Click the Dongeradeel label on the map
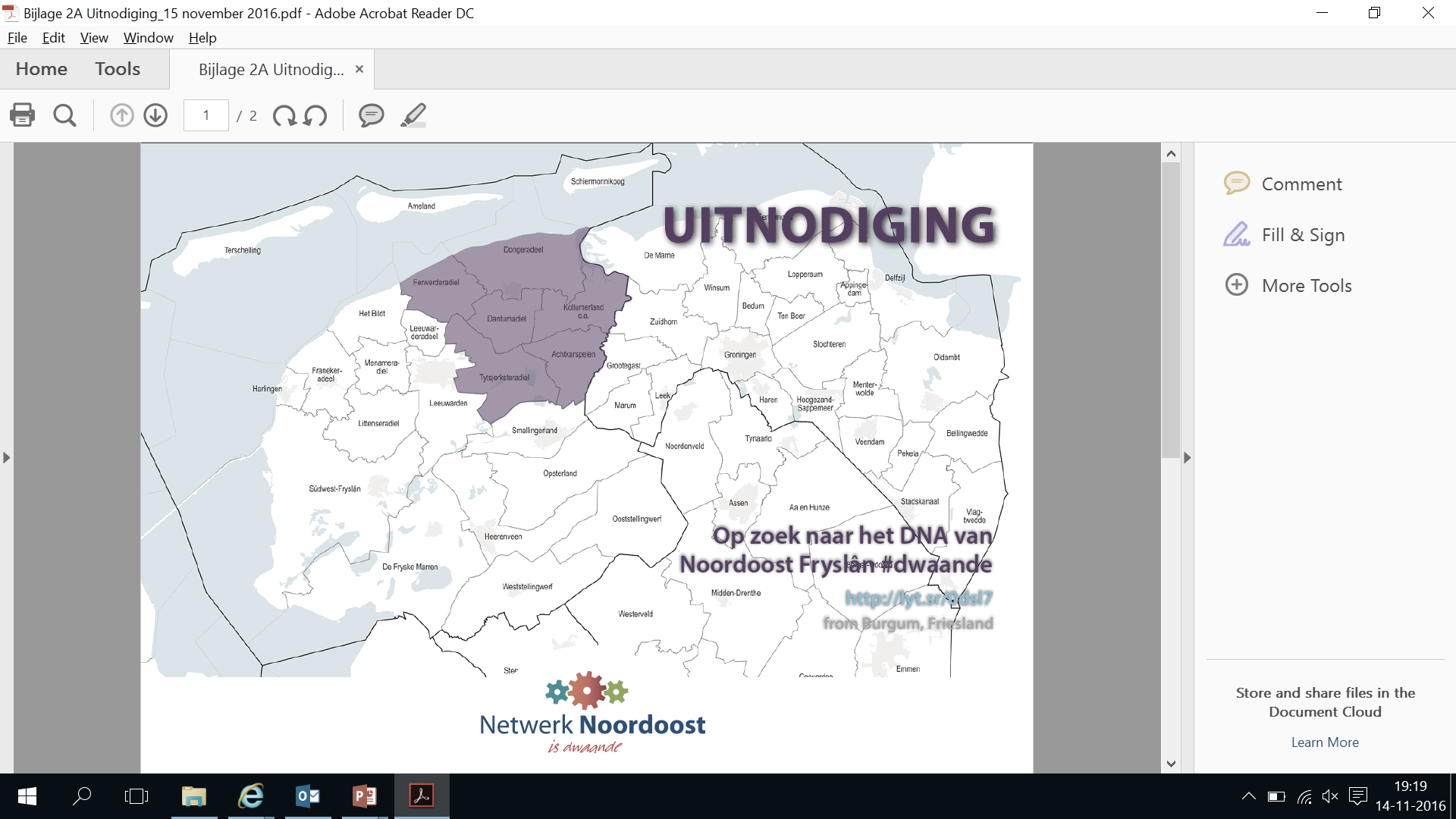1456x819 pixels. (523, 249)
